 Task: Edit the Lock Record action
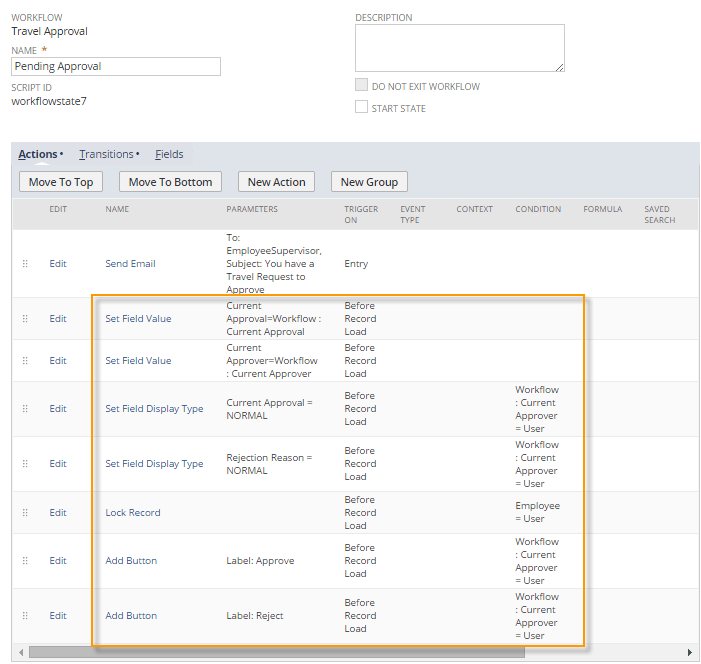click(x=58, y=512)
